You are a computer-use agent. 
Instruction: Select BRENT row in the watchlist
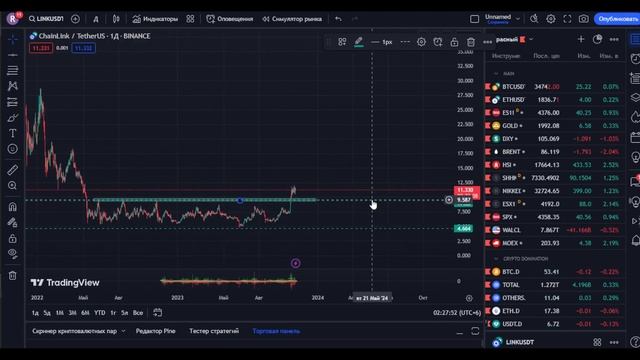pyautogui.click(x=554, y=152)
